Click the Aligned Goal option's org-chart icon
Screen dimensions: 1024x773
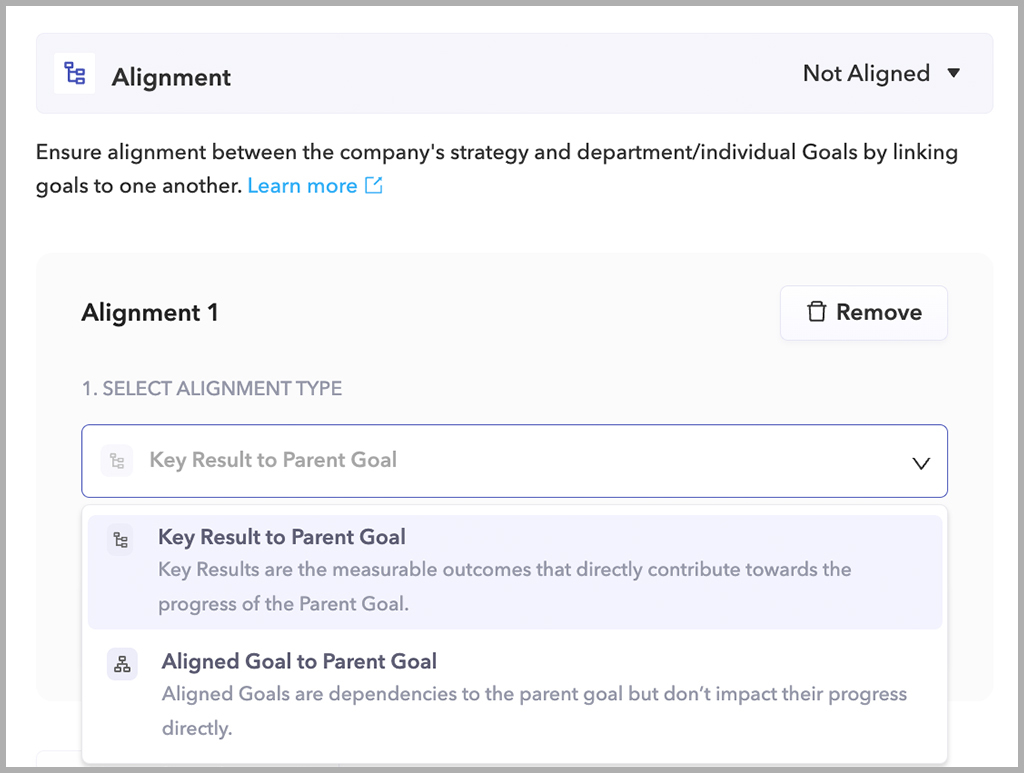click(122, 664)
